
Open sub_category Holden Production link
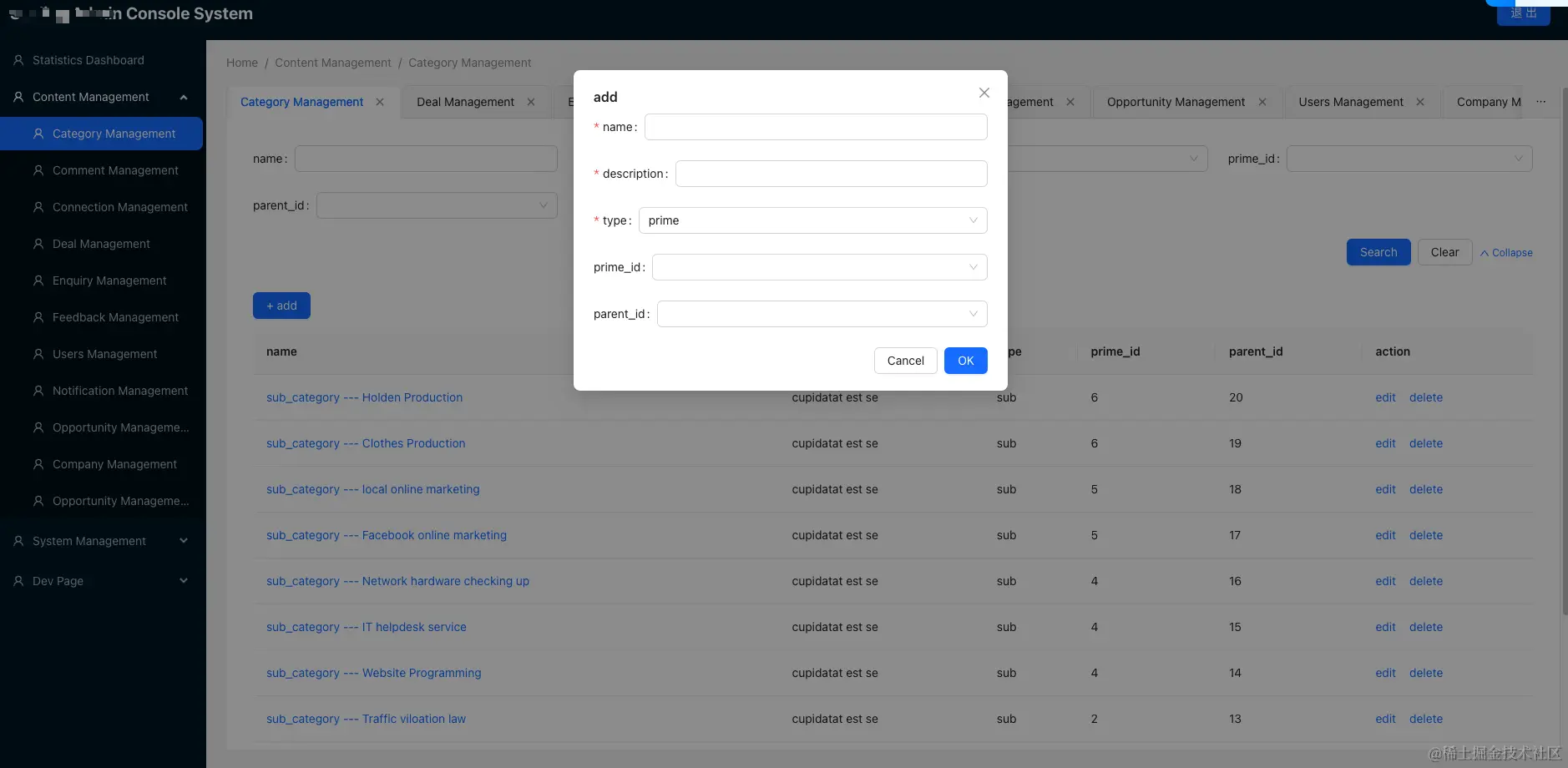click(x=364, y=397)
